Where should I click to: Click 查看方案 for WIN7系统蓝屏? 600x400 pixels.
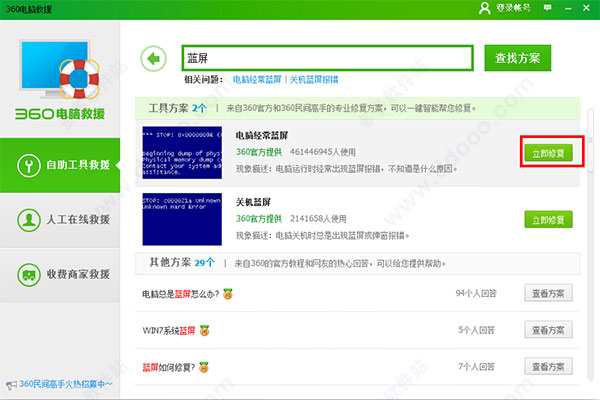point(548,330)
